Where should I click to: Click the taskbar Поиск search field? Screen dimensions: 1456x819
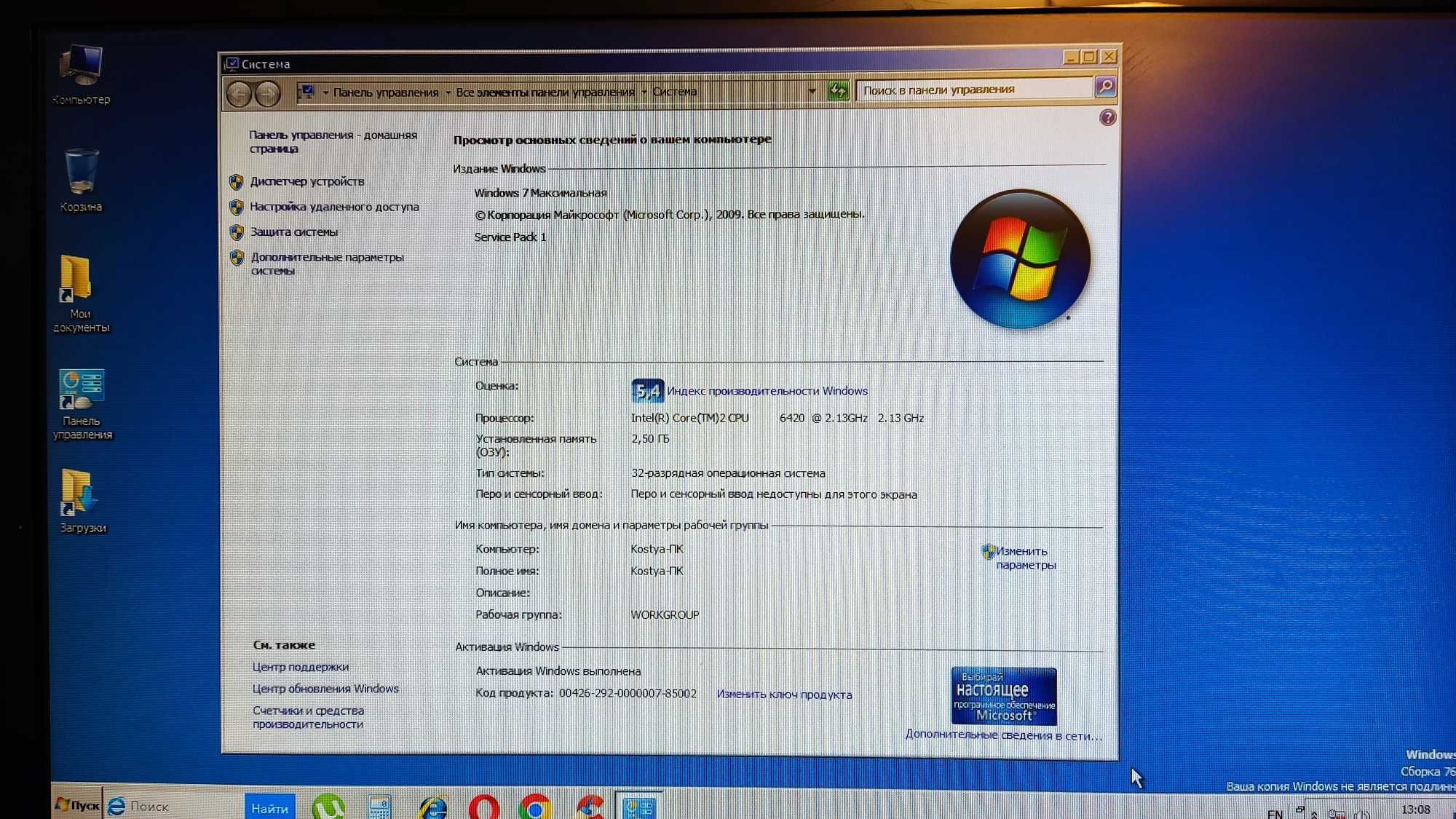tap(173, 807)
